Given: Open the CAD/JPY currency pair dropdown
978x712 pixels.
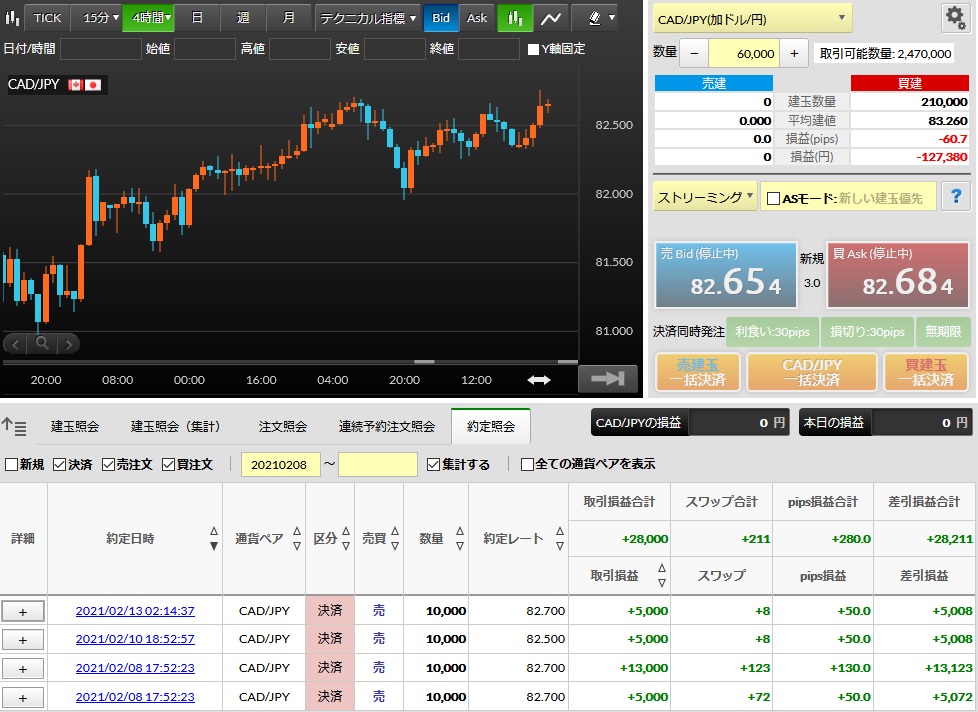Looking at the screenshot, I should pyautogui.click(x=752, y=19).
